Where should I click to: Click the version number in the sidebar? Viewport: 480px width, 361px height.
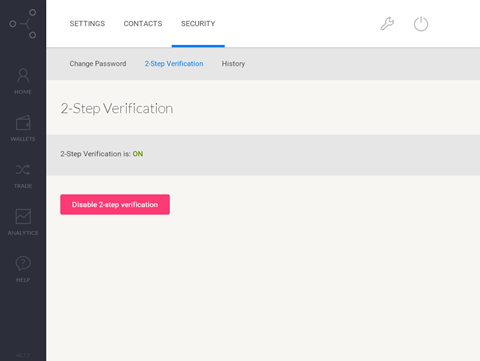click(x=23, y=355)
